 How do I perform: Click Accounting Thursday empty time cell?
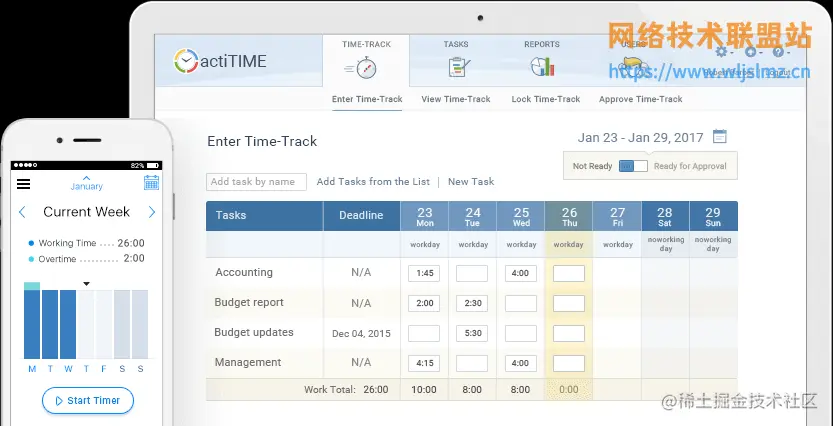(569, 274)
